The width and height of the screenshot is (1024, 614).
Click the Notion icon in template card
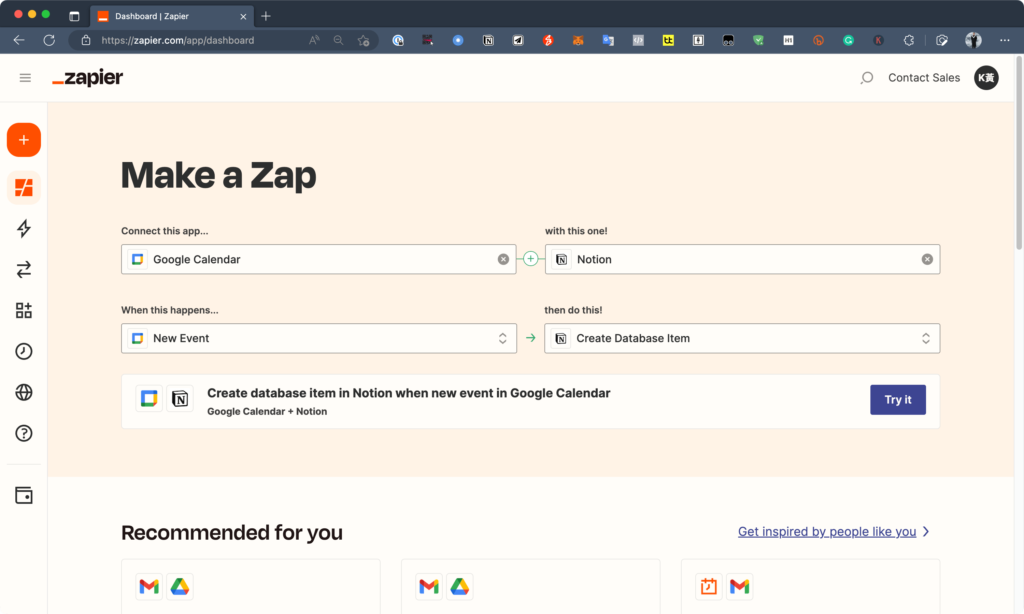click(180, 398)
